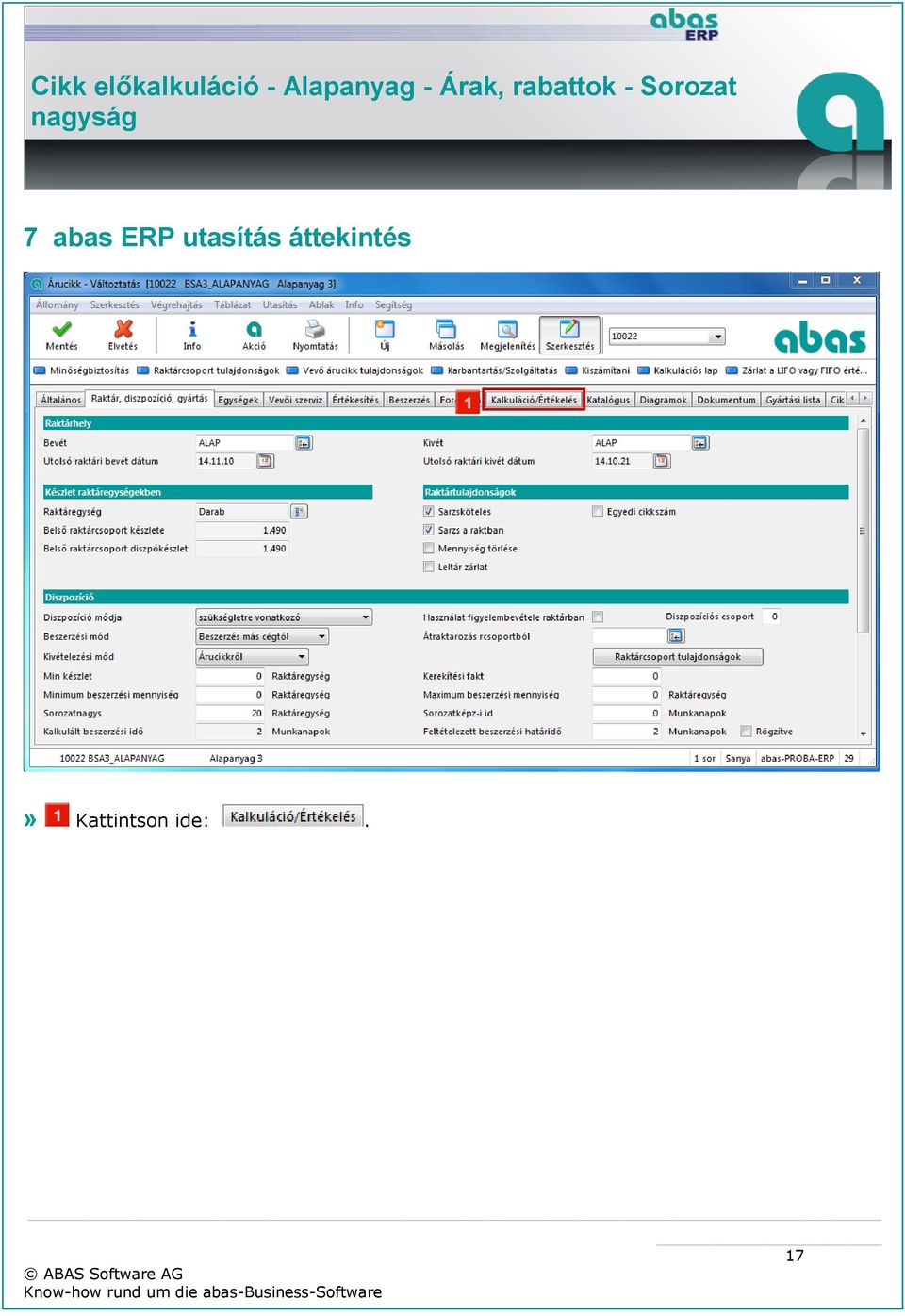This screenshot has width=905, height=1316.
Task: Switch to the Gyártási lista tab
Action: (x=793, y=400)
